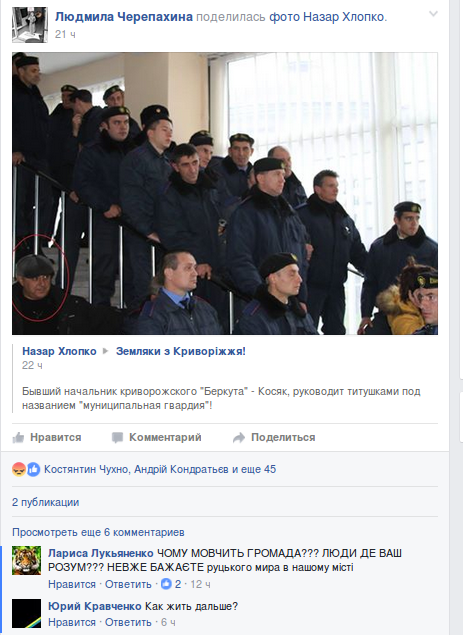463x635 pixels.
Task: Open Людмила Черепахина's profile picture
Action: point(30,25)
